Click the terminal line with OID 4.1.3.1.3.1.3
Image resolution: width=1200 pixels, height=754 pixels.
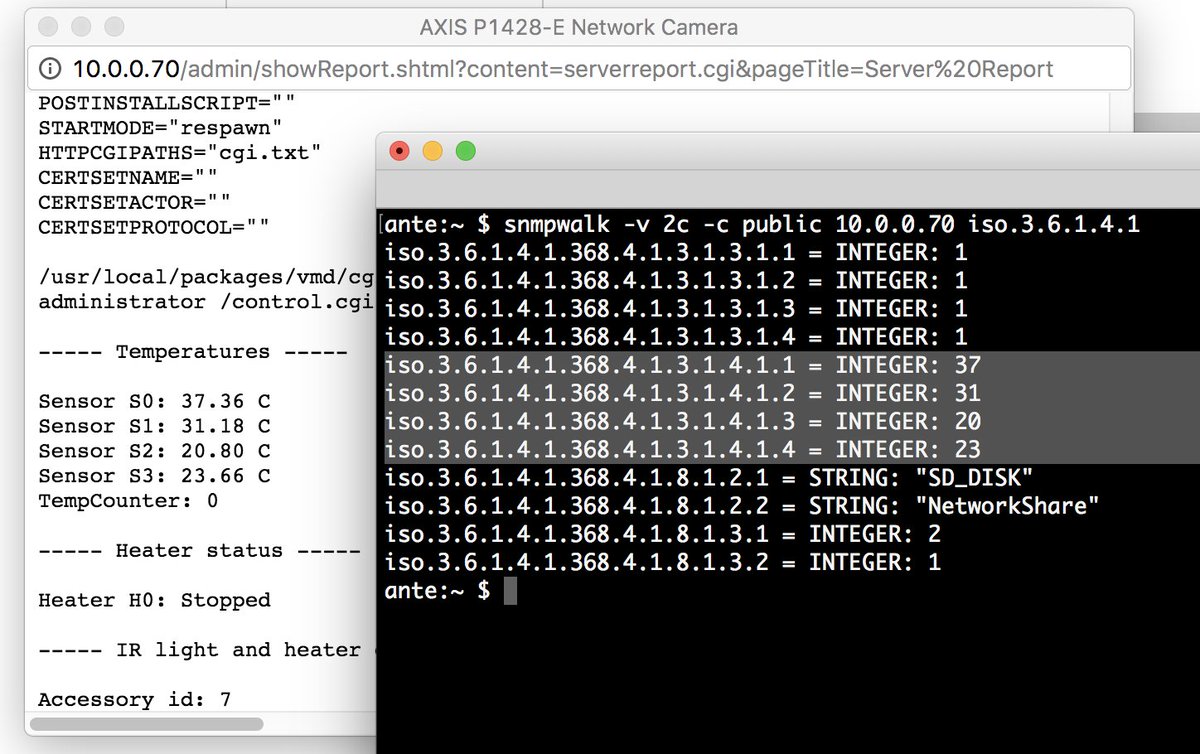click(x=676, y=309)
